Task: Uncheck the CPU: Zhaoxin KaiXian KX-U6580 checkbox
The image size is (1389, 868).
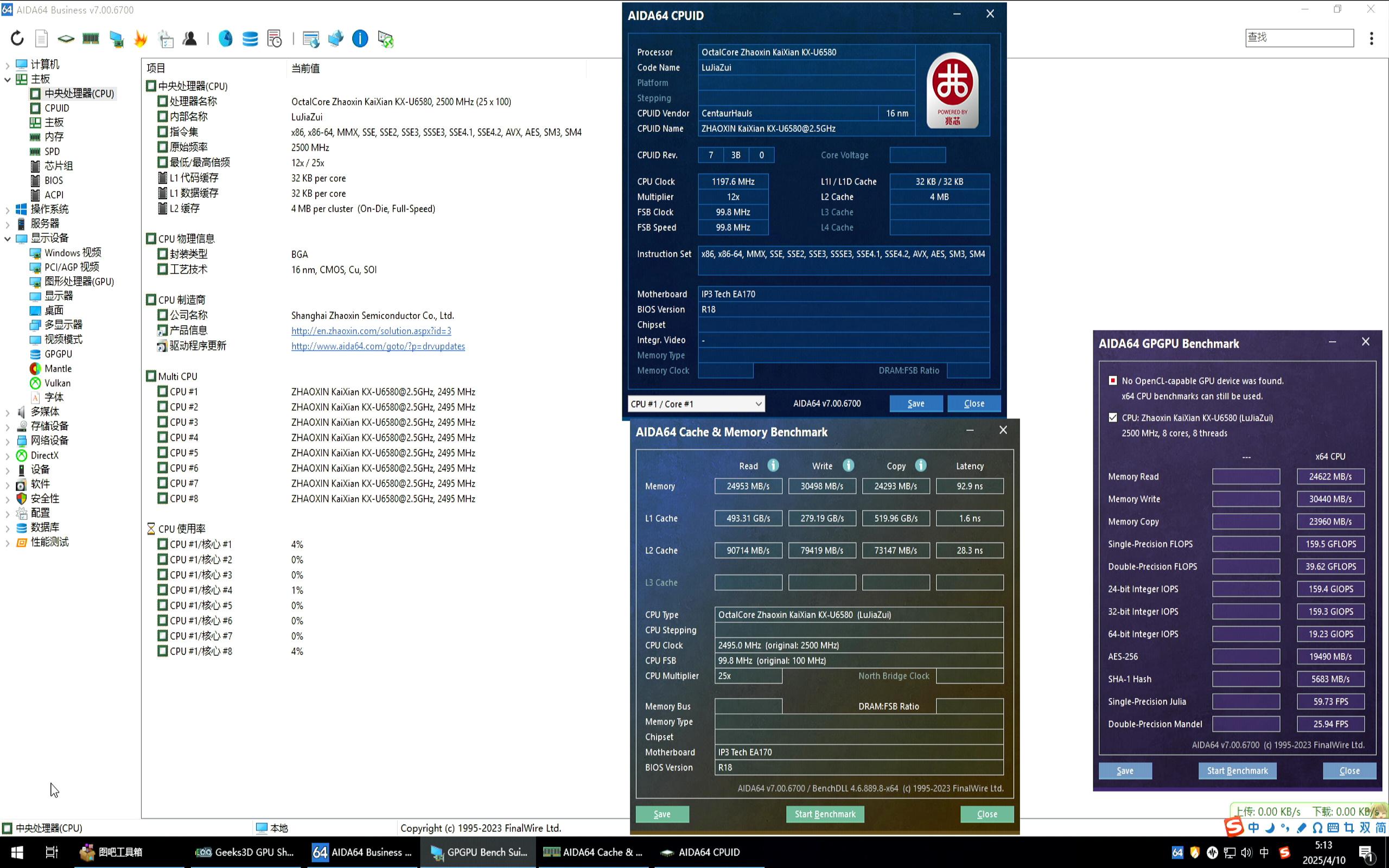Action: (x=1113, y=417)
